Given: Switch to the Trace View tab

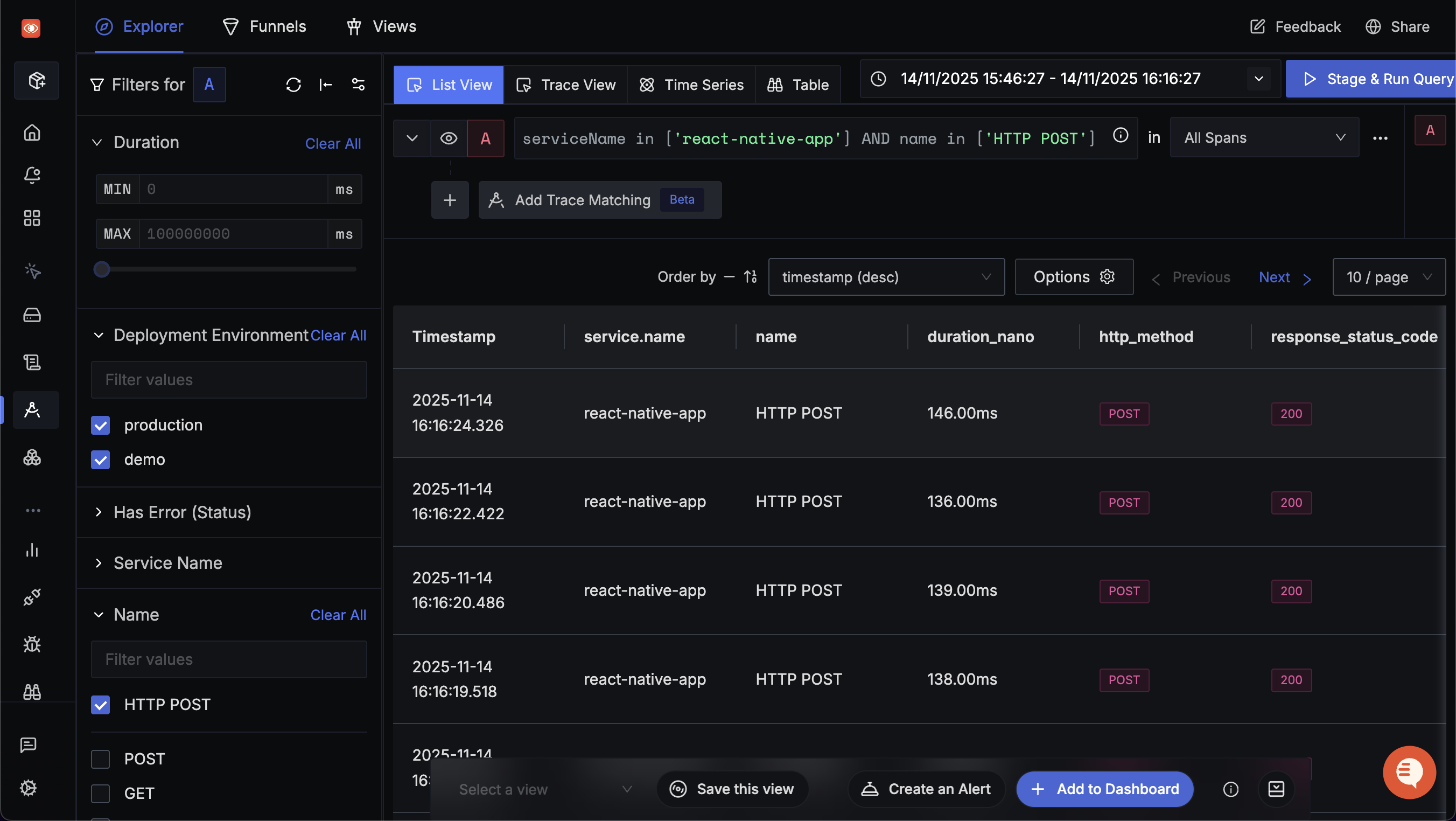Looking at the screenshot, I should click(x=566, y=85).
